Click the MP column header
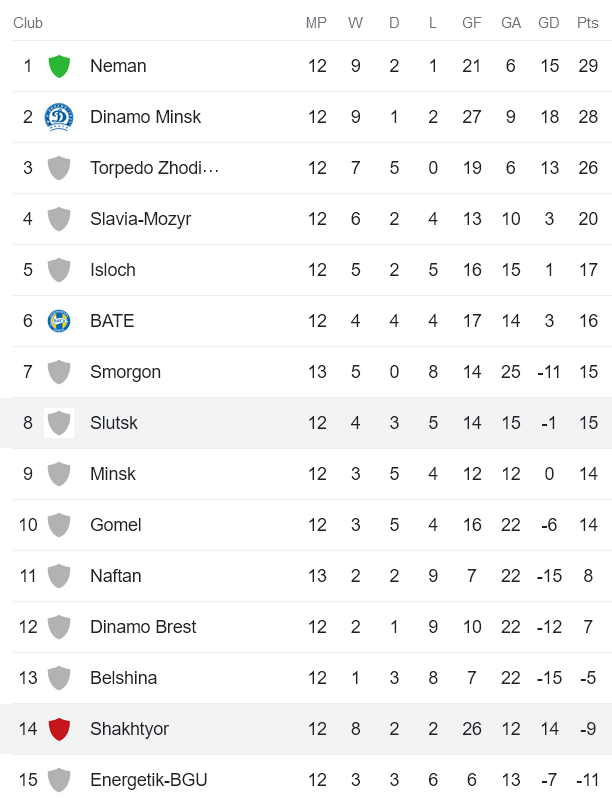The width and height of the screenshot is (612, 810). point(317,22)
